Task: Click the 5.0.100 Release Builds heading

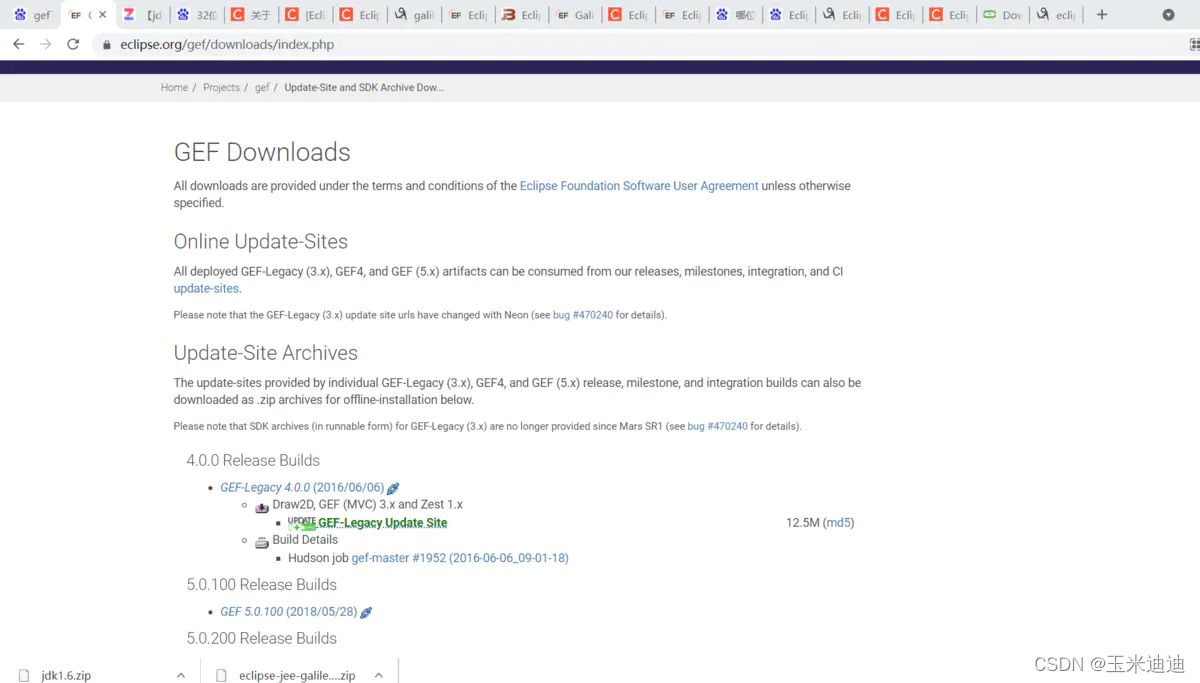Action: click(261, 585)
